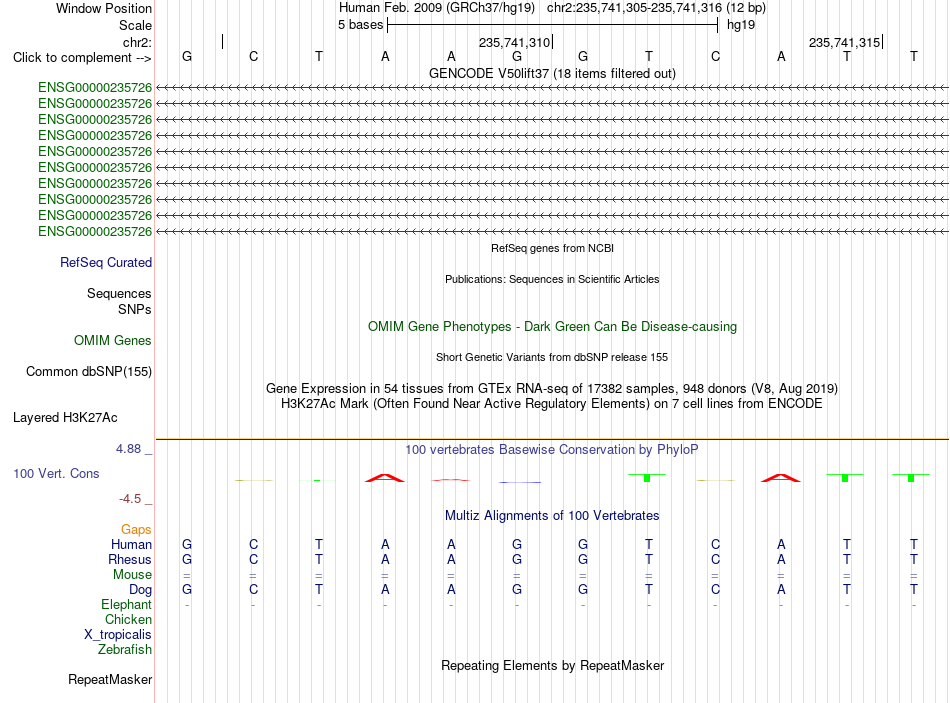Open OMIM Gene Phenotypes track title

552,327
